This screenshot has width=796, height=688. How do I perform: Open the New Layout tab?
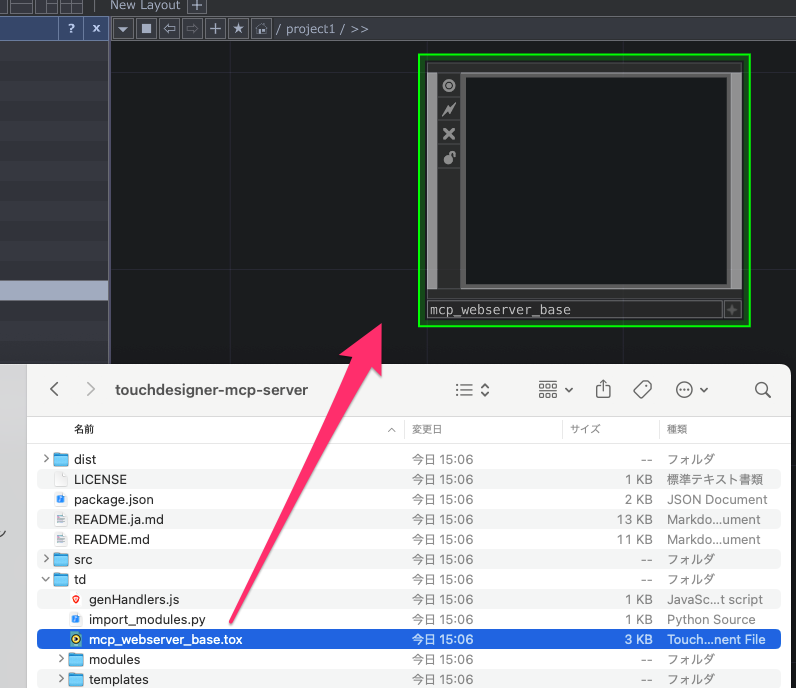pyautogui.click(x=145, y=6)
